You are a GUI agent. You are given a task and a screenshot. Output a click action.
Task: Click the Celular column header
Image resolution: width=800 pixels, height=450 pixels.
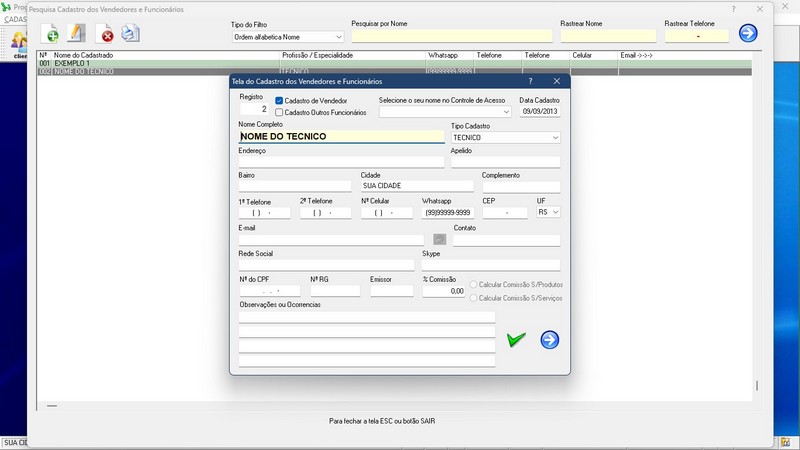[582, 55]
